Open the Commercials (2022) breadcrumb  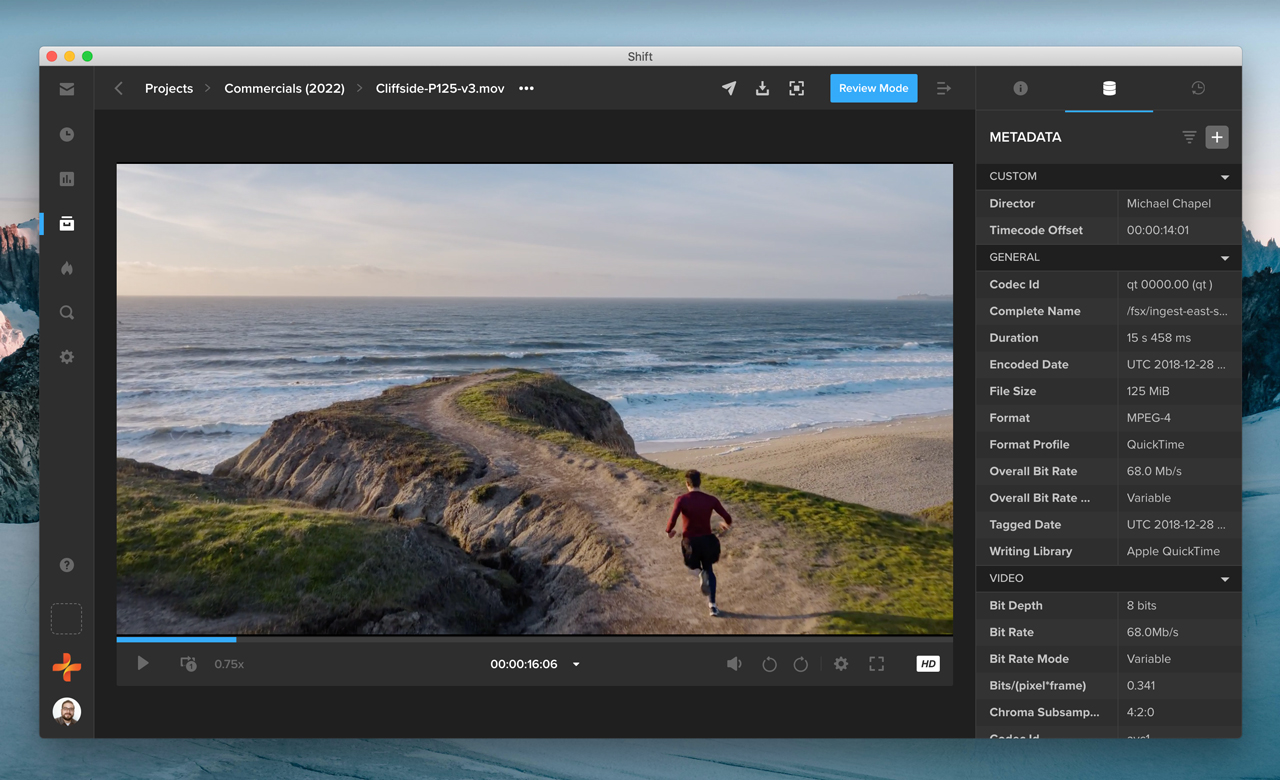(284, 88)
